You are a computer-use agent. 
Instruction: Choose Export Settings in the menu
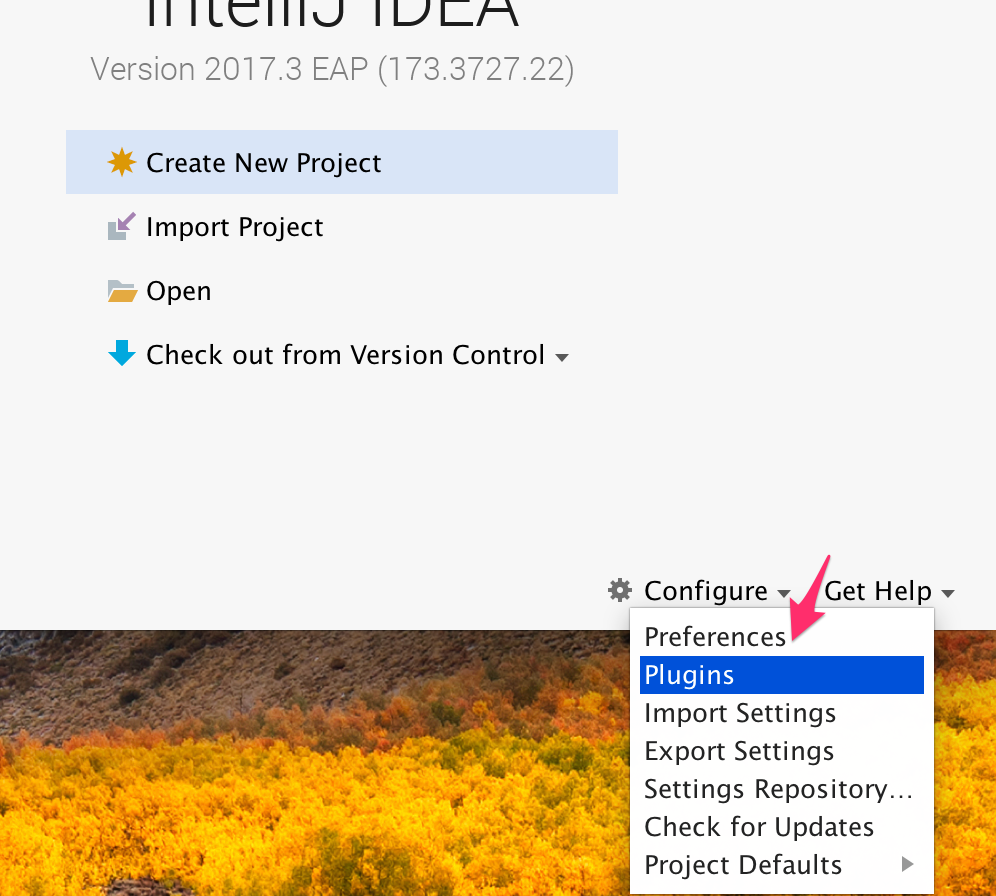tap(739, 751)
